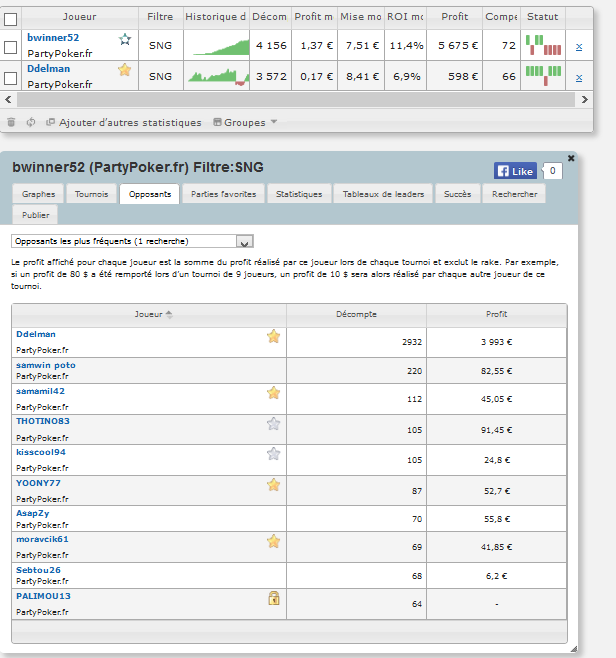Sort opponents by the Décompte column

pyautogui.click(x=356, y=314)
